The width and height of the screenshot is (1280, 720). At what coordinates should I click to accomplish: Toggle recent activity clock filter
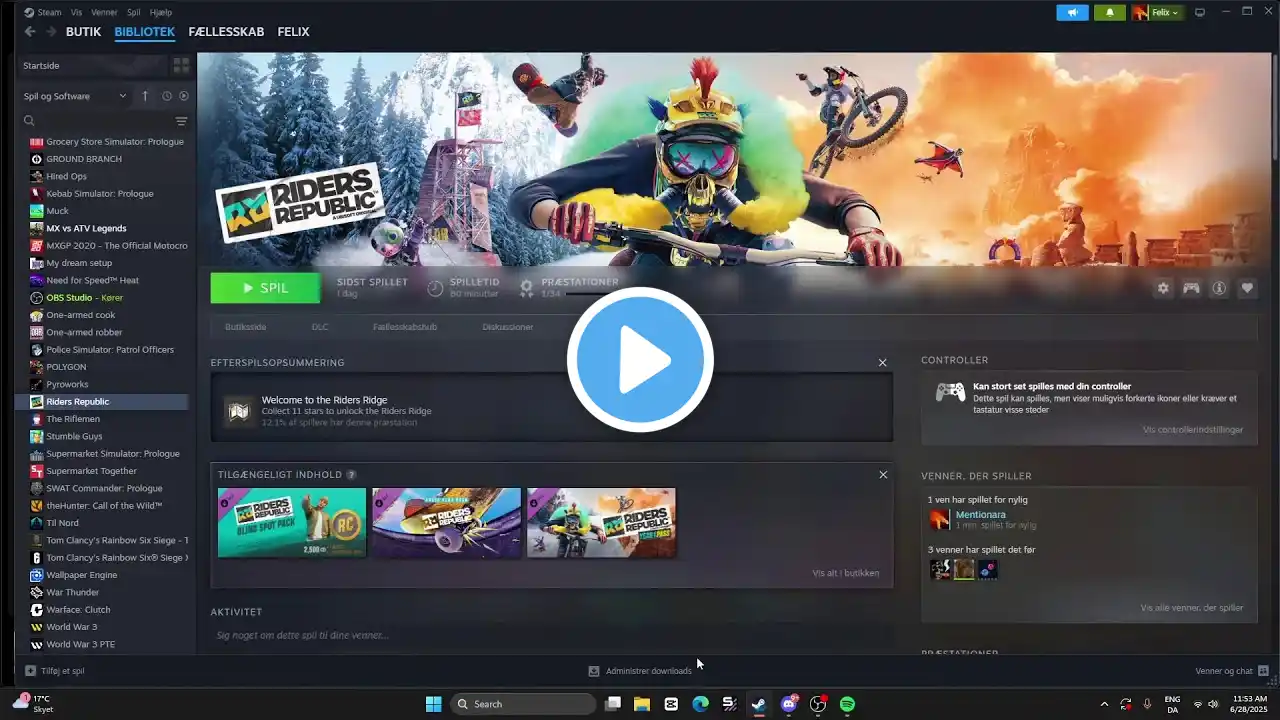click(x=167, y=96)
